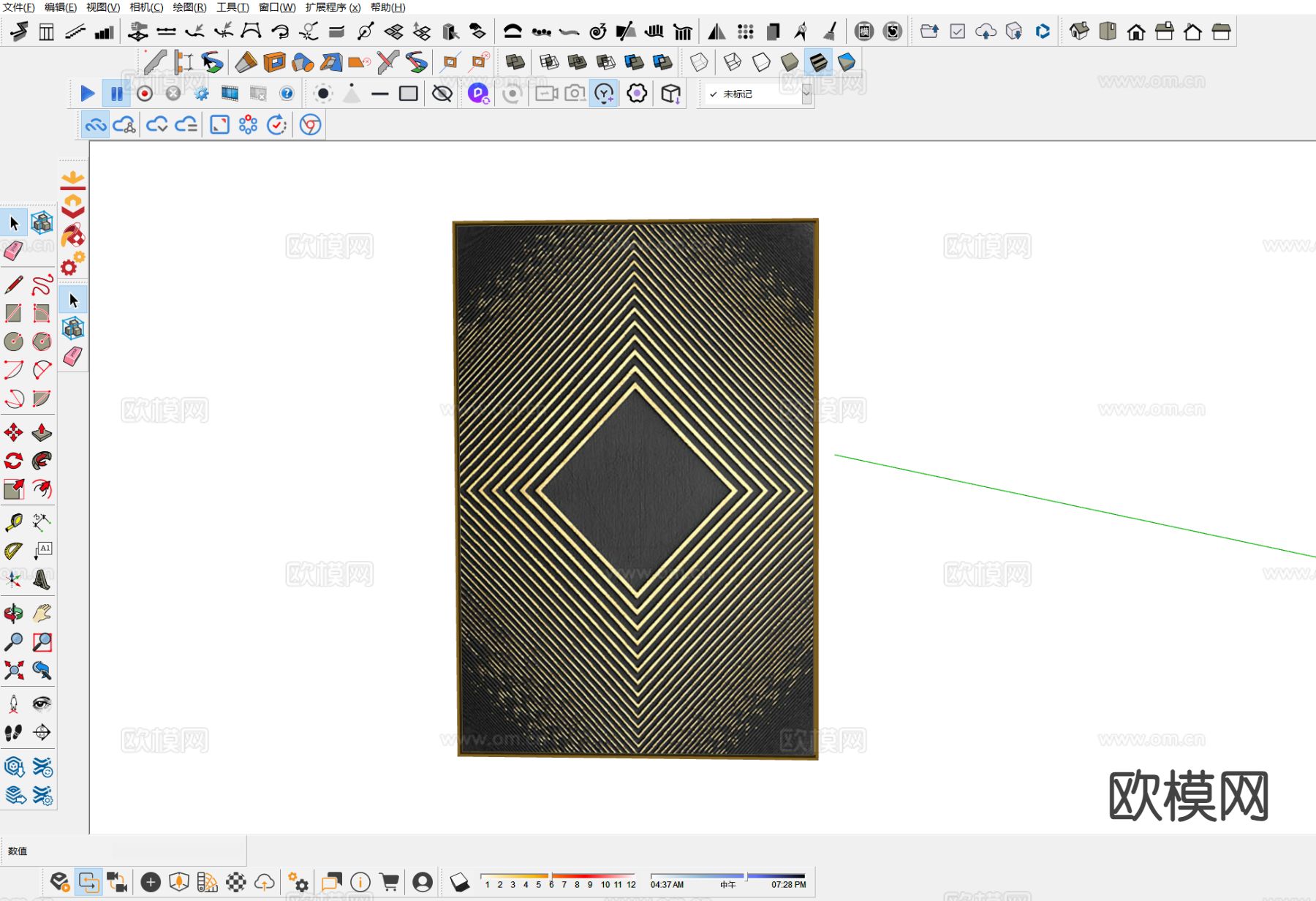Choose the Move tool
Screen dimensions: 1316x901
[x=14, y=433]
